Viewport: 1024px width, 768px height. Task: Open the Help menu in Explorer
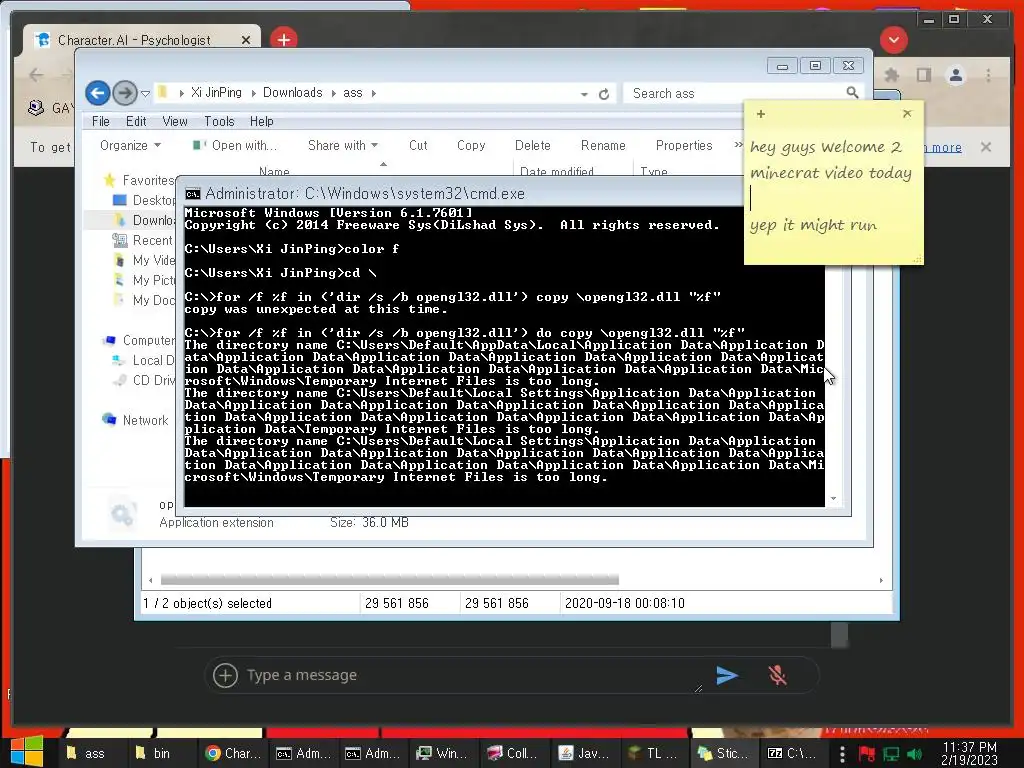(261, 121)
